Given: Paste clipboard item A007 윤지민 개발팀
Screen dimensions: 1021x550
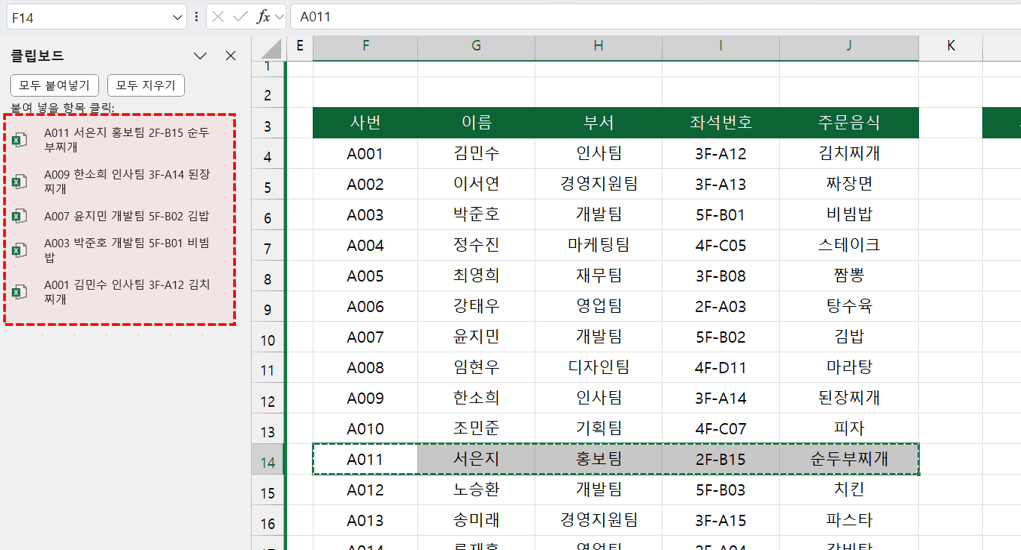Looking at the screenshot, I should click(x=126, y=216).
